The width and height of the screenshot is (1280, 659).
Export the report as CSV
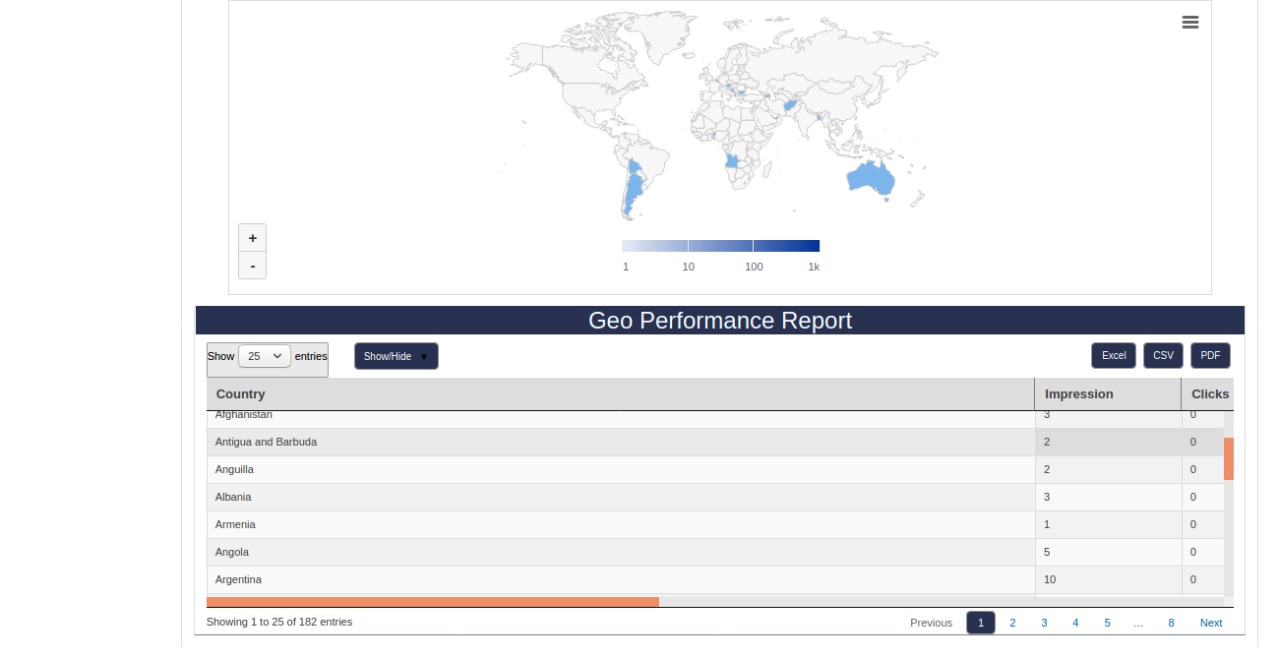(x=1163, y=356)
